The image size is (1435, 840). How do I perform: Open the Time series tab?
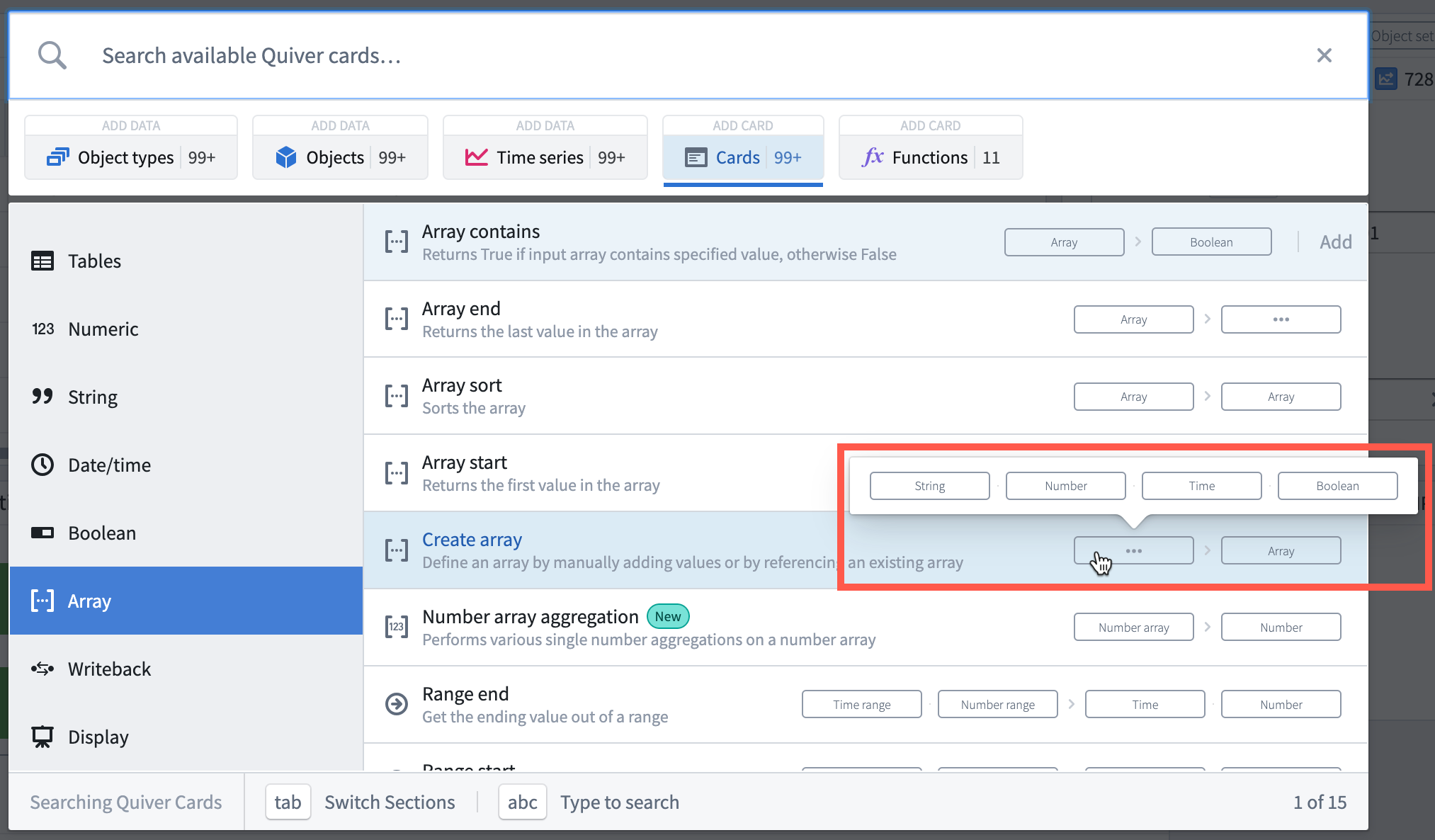click(x=545, y=147)
